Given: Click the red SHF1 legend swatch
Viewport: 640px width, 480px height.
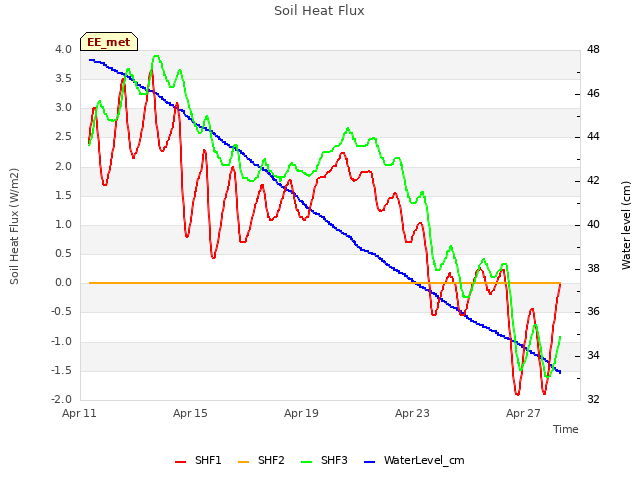Looking at the screenshot, I should [180, 462].
